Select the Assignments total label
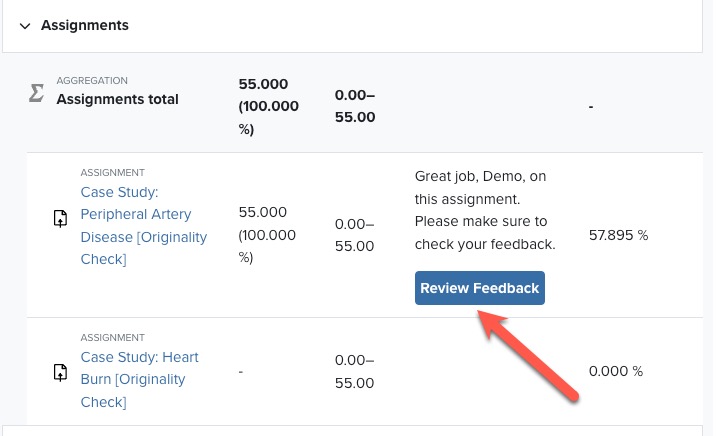The height and width of the screenshot is (436, 718). point(117,99)
